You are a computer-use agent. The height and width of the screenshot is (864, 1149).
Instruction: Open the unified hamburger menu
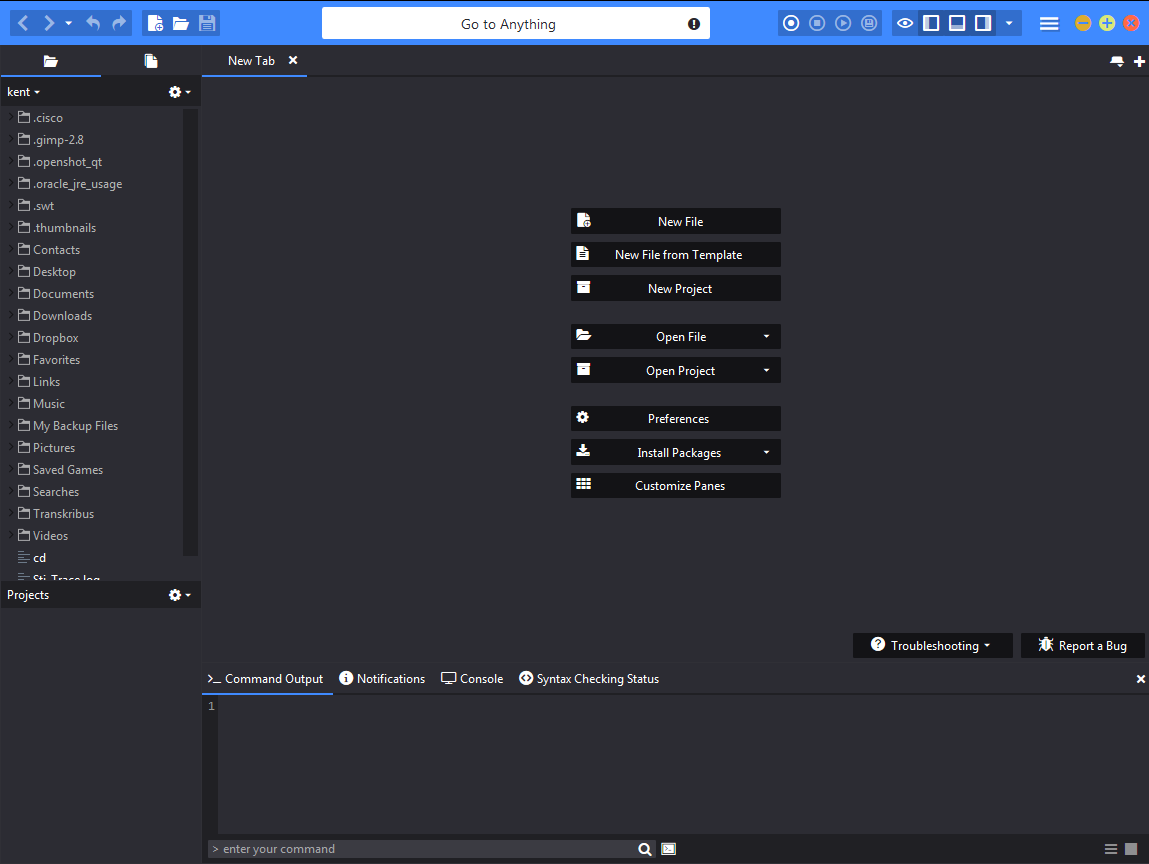pyautogui.click(x=1048, y=22)
